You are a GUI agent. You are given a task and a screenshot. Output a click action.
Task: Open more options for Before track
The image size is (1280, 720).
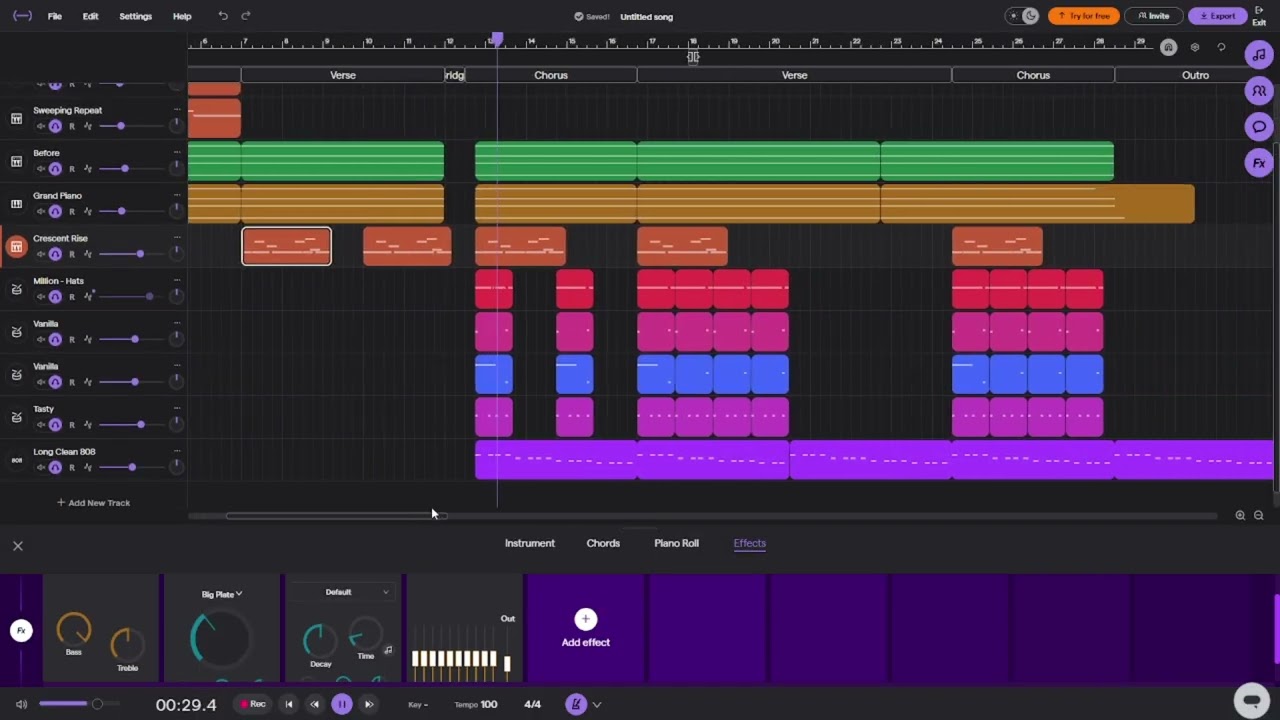click(177, 152)
